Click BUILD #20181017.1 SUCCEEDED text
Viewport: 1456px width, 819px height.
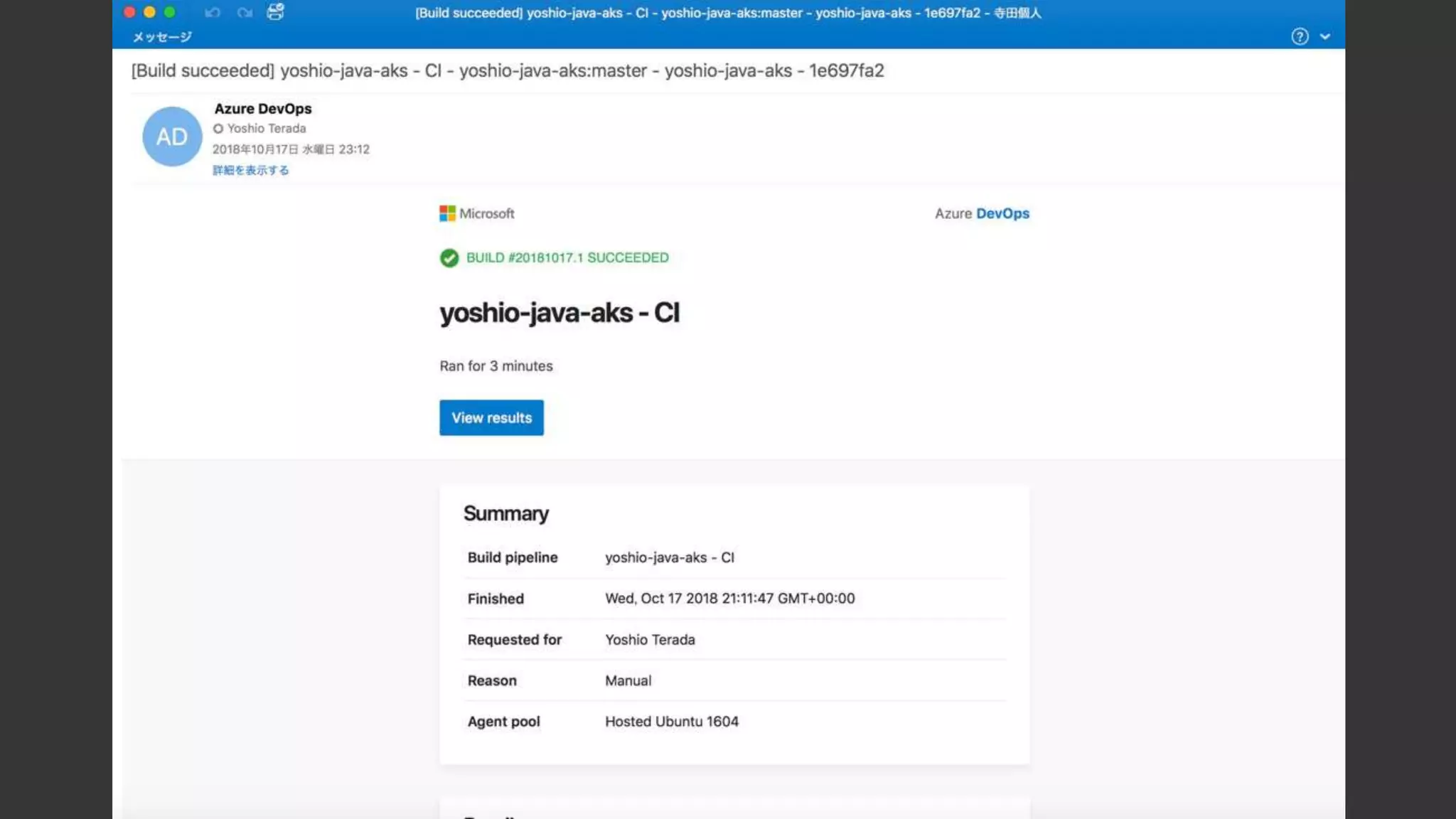click(x=567, y=257)
